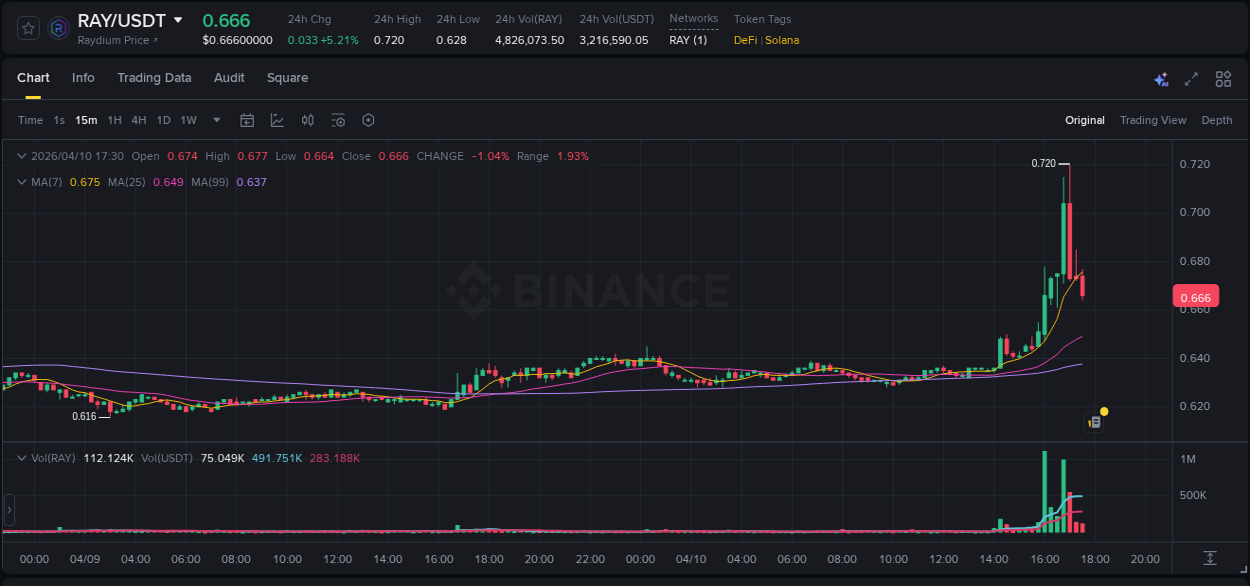Open the date-picker calendar icon
Screen dimensions: 1250x586
(x=247, y=120)
